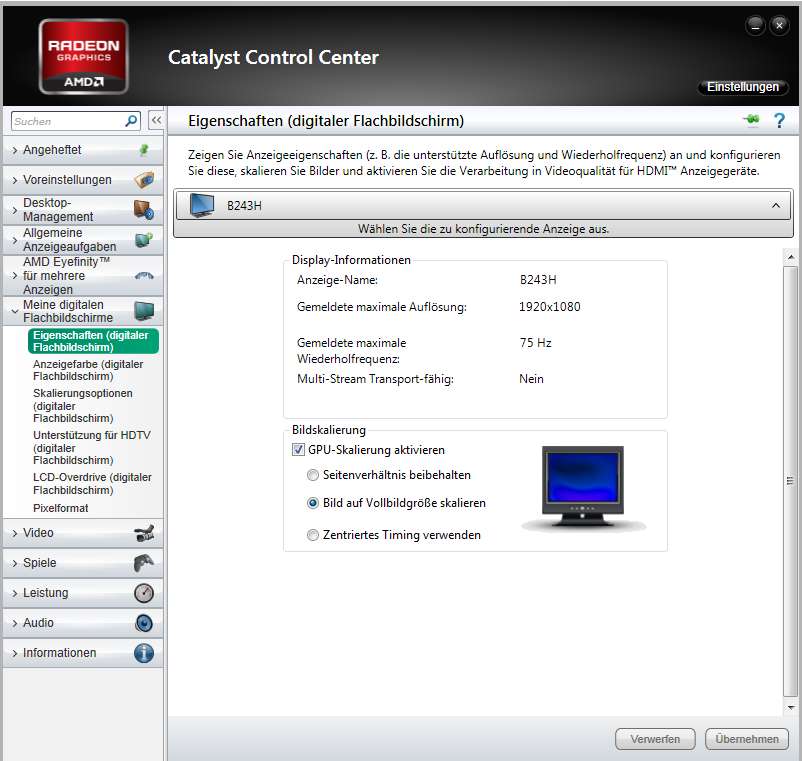802x761 pixels.
Task: Expand Allgemeine Anzeigeaufgaben section
Action: [x=83, y=240]
